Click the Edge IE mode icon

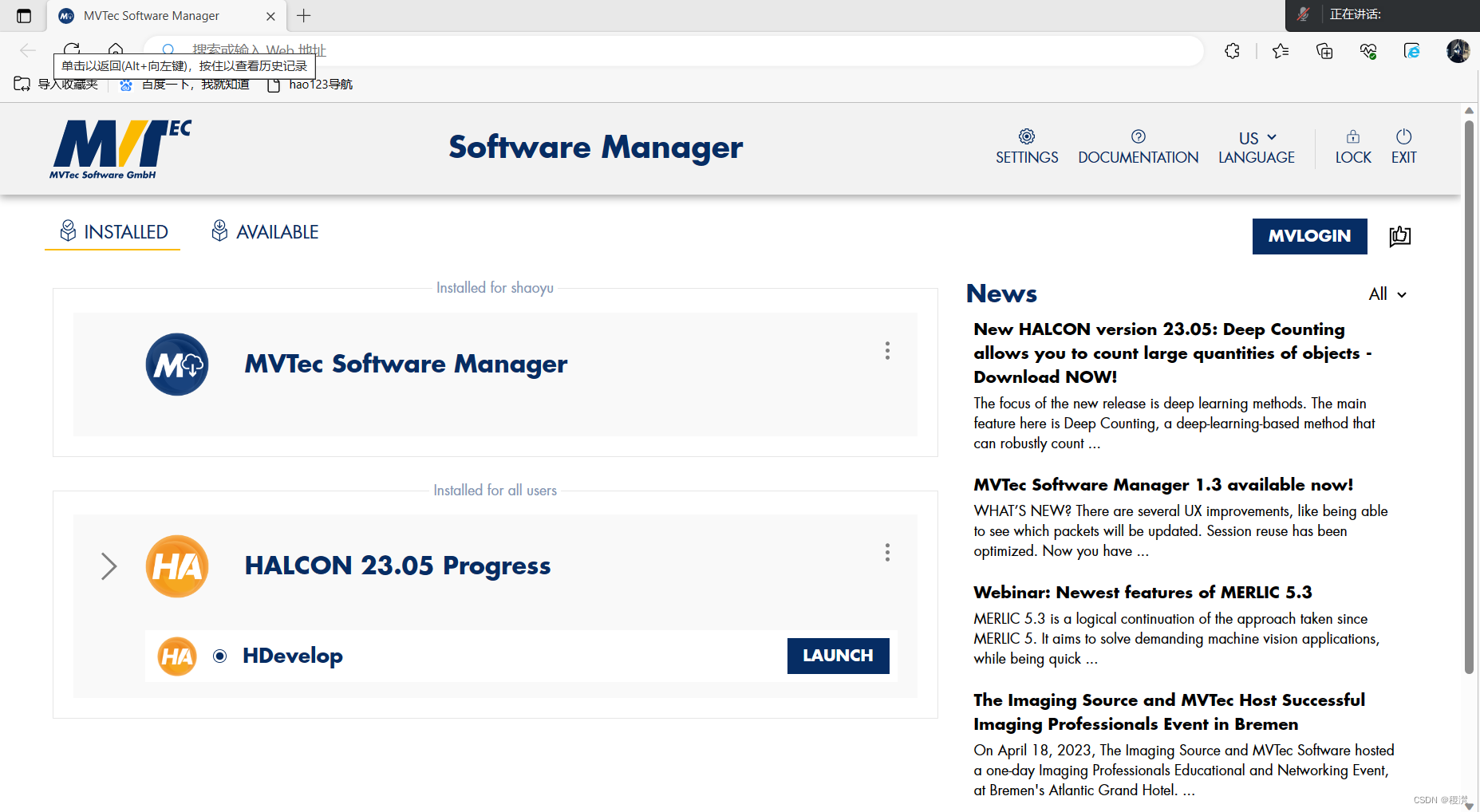click(x=1412, y=51)
